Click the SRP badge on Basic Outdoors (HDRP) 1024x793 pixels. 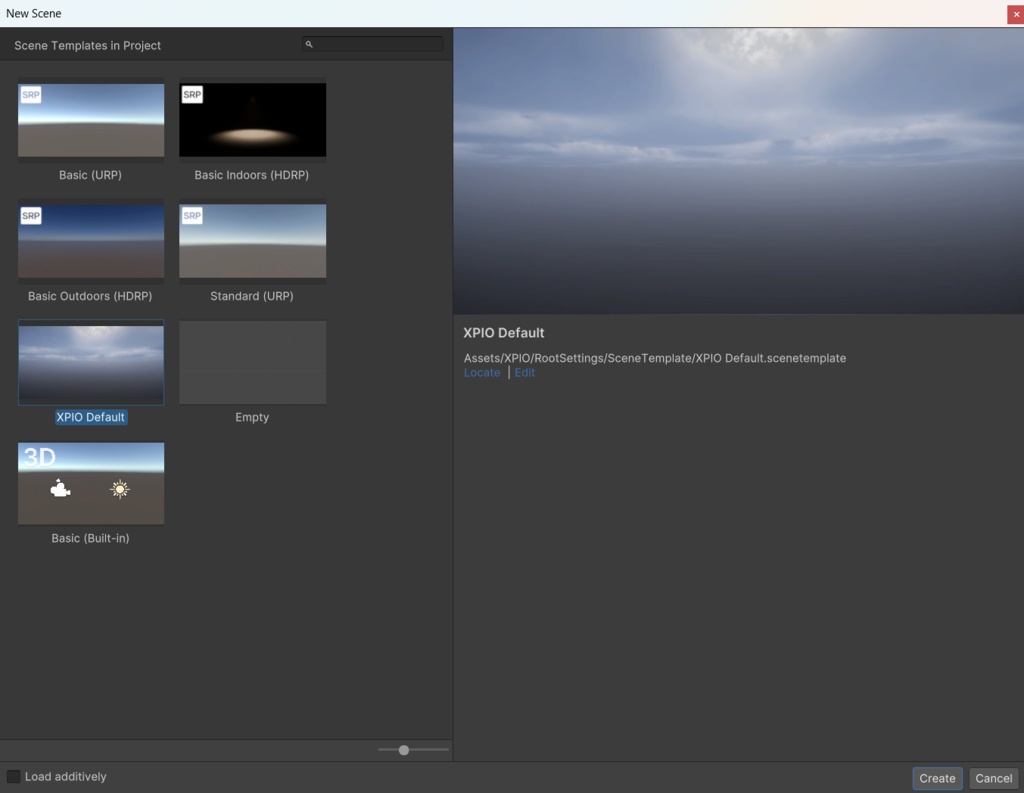click(31, 216)
